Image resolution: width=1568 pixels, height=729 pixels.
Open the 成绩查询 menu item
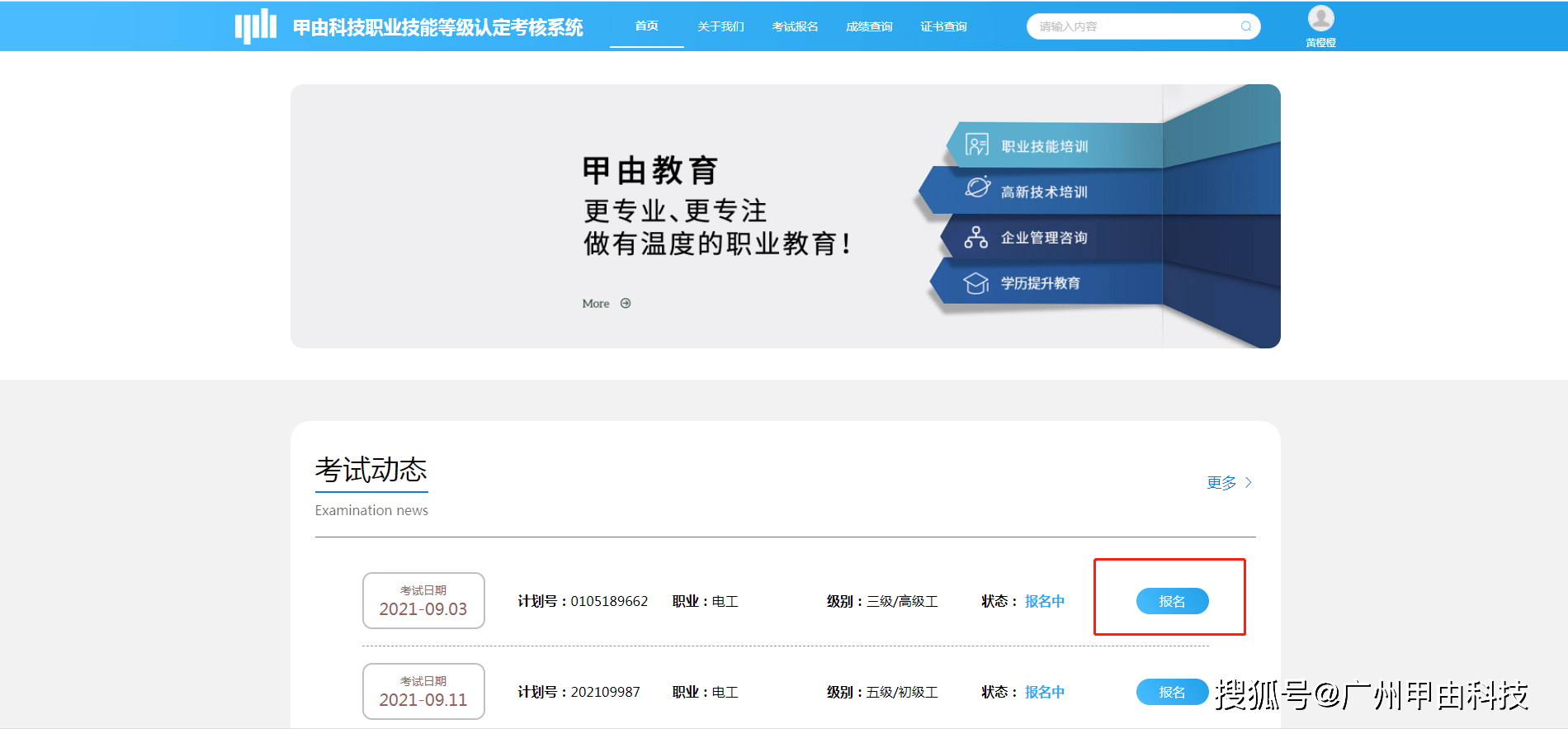click(869, 26)
